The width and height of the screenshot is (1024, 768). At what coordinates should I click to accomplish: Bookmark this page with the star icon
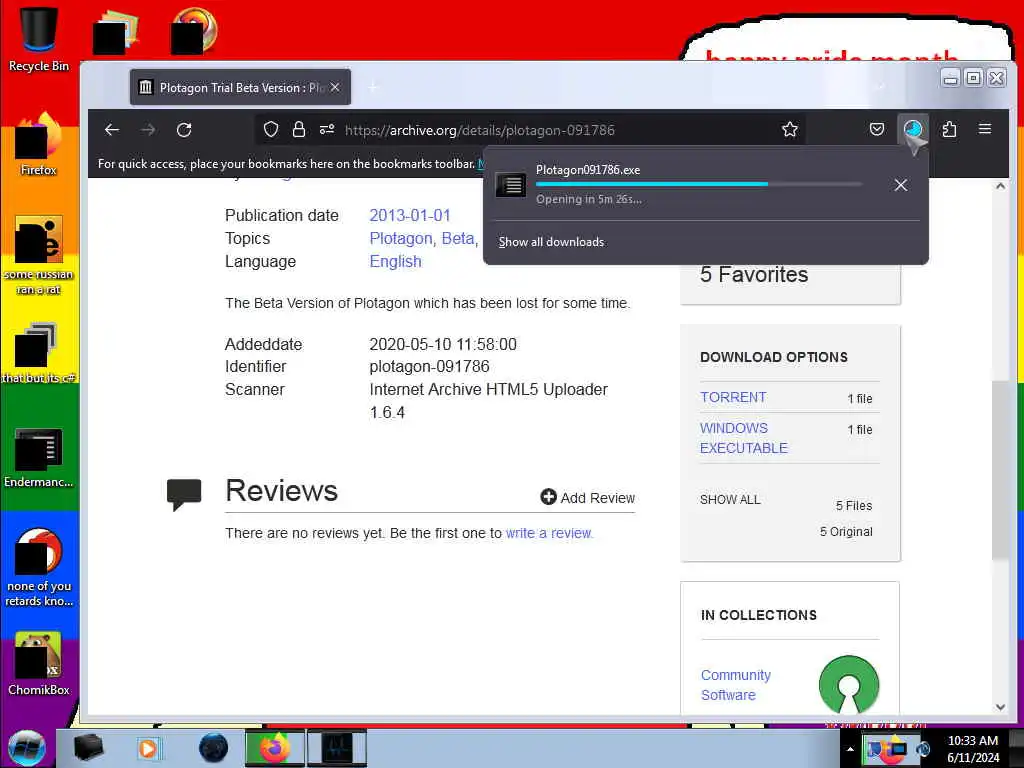click(x=790, y=129)
